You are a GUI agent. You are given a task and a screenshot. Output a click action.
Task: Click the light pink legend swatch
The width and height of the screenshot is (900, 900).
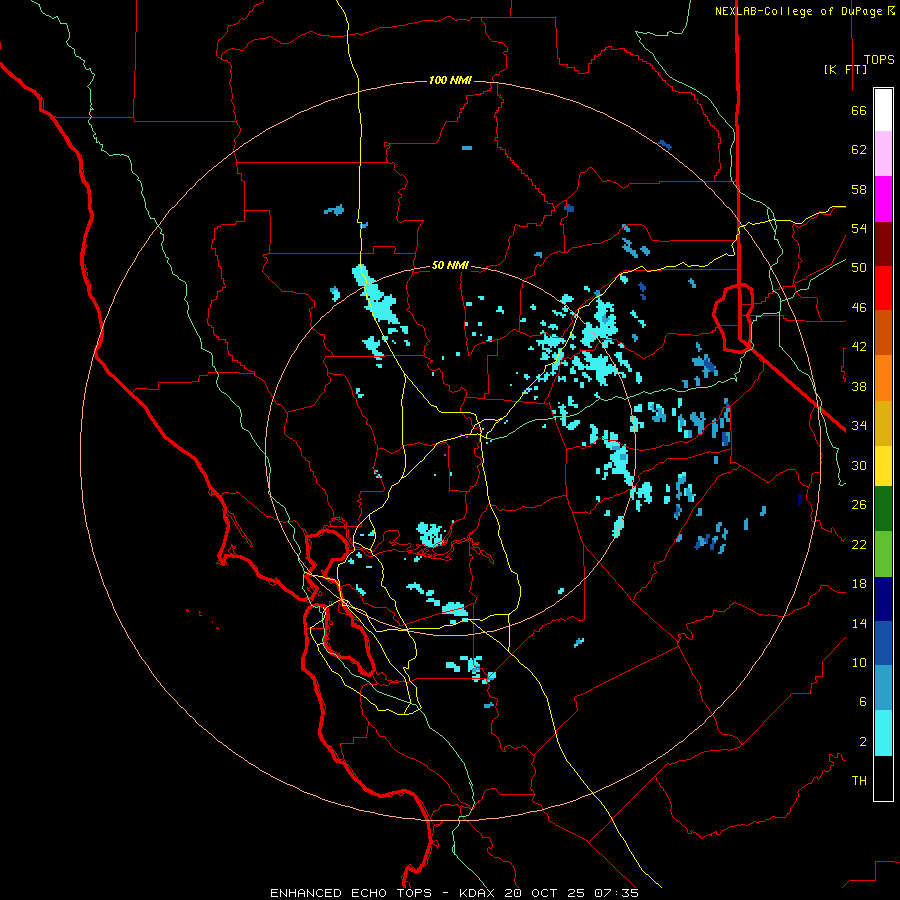tap(883, 153)
